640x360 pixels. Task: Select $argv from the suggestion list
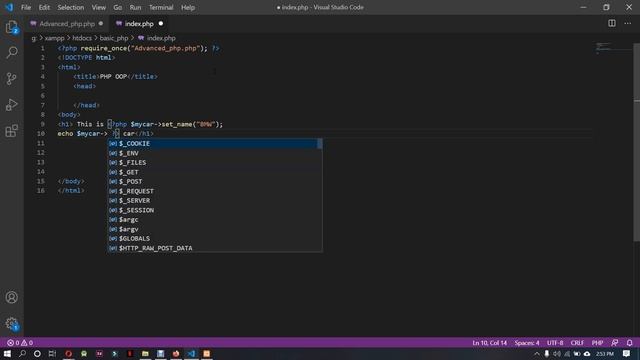[x=213, y=229]
